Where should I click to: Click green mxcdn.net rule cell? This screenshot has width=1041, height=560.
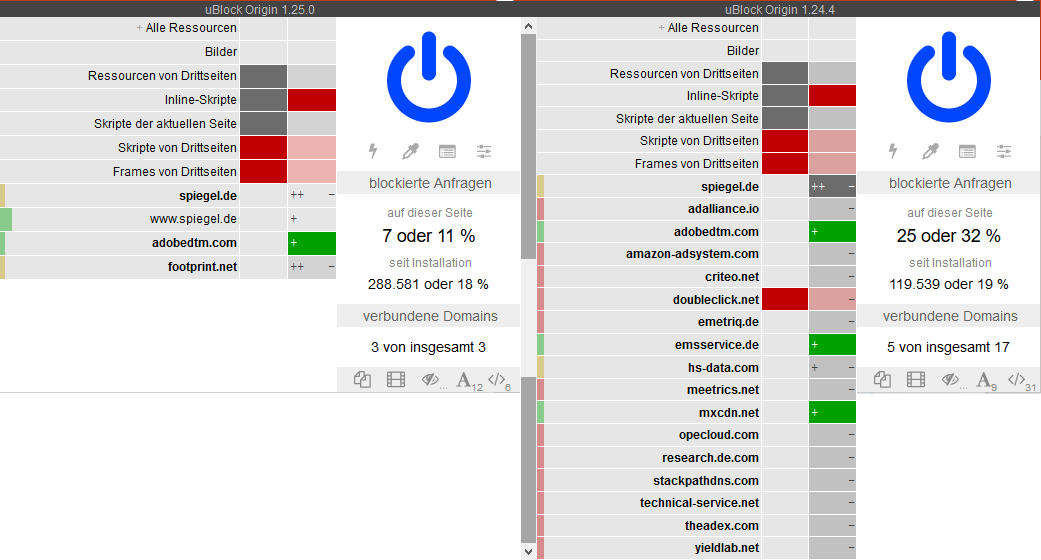point(832,413)
